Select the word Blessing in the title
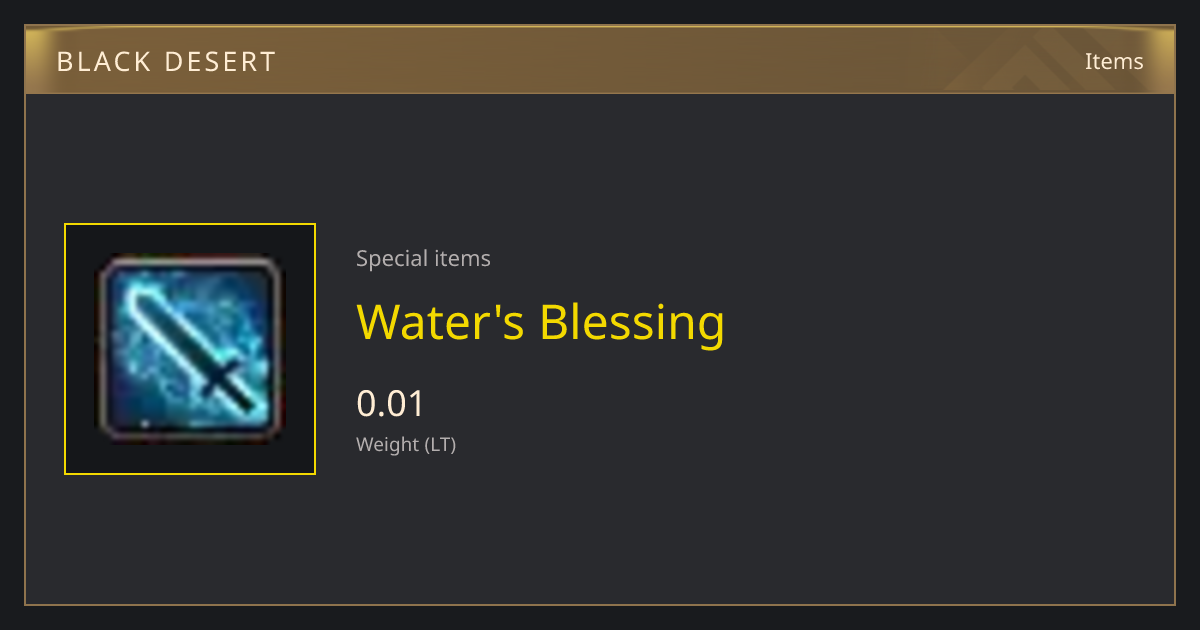This screenshot has height=630, width=1200. [x=632, y=321]
